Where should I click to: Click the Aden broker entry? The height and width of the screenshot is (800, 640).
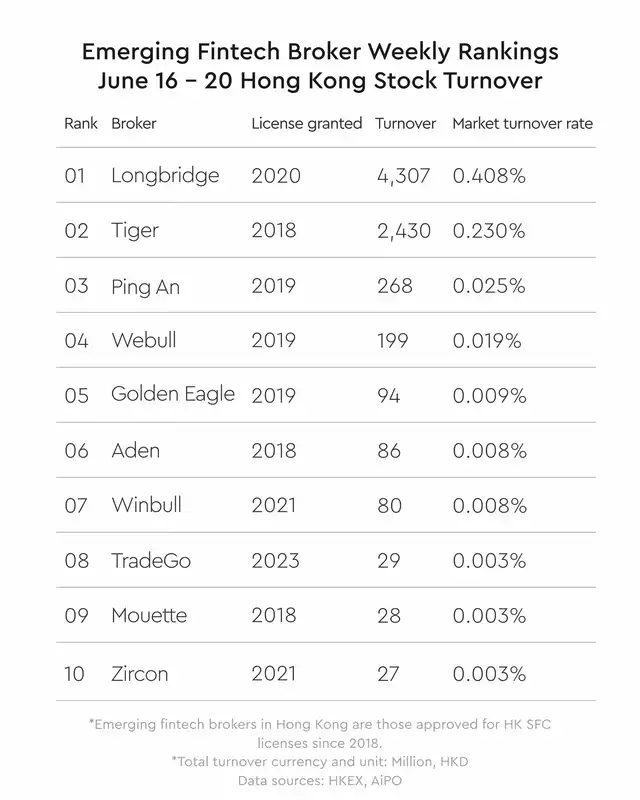[x=136, y=451]
